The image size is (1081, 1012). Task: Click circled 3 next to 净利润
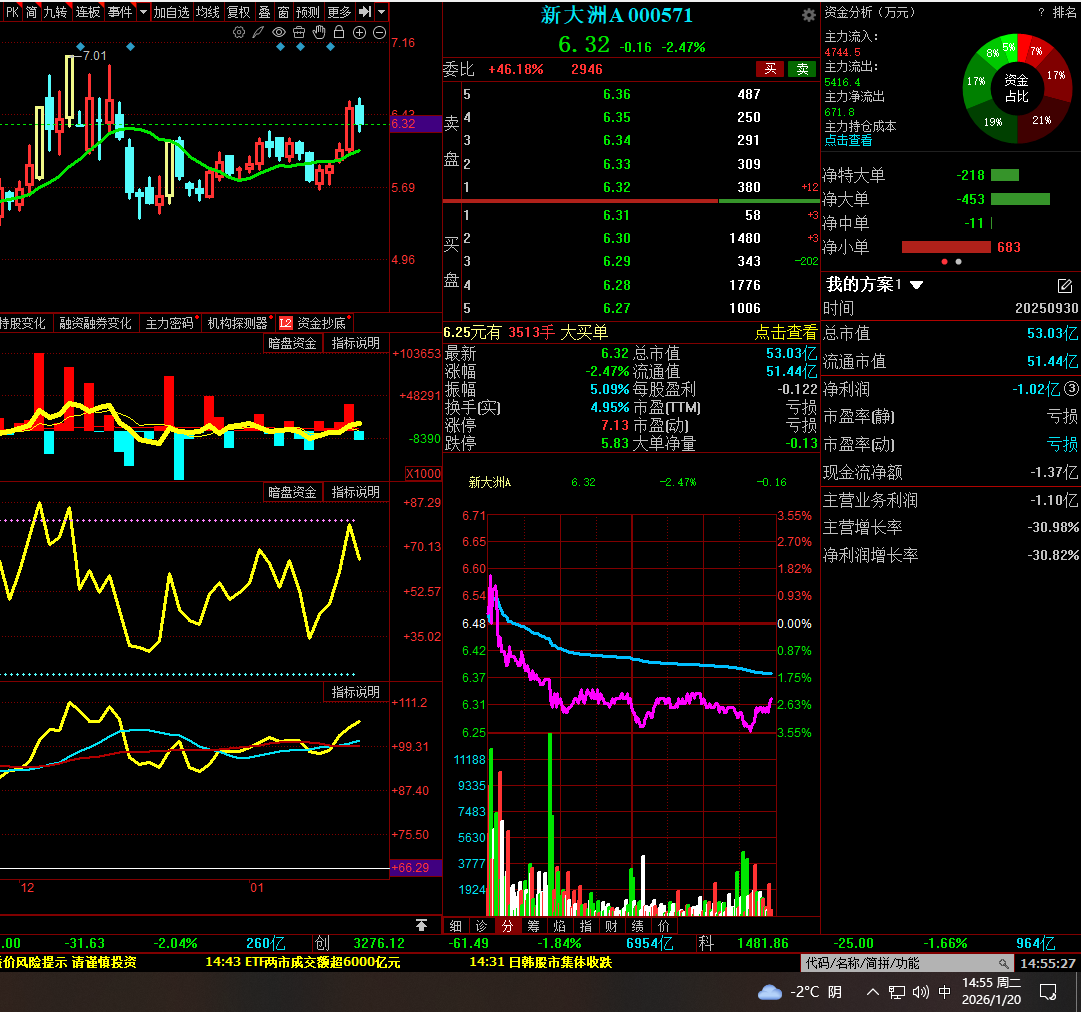click(x=1071, y=389)
